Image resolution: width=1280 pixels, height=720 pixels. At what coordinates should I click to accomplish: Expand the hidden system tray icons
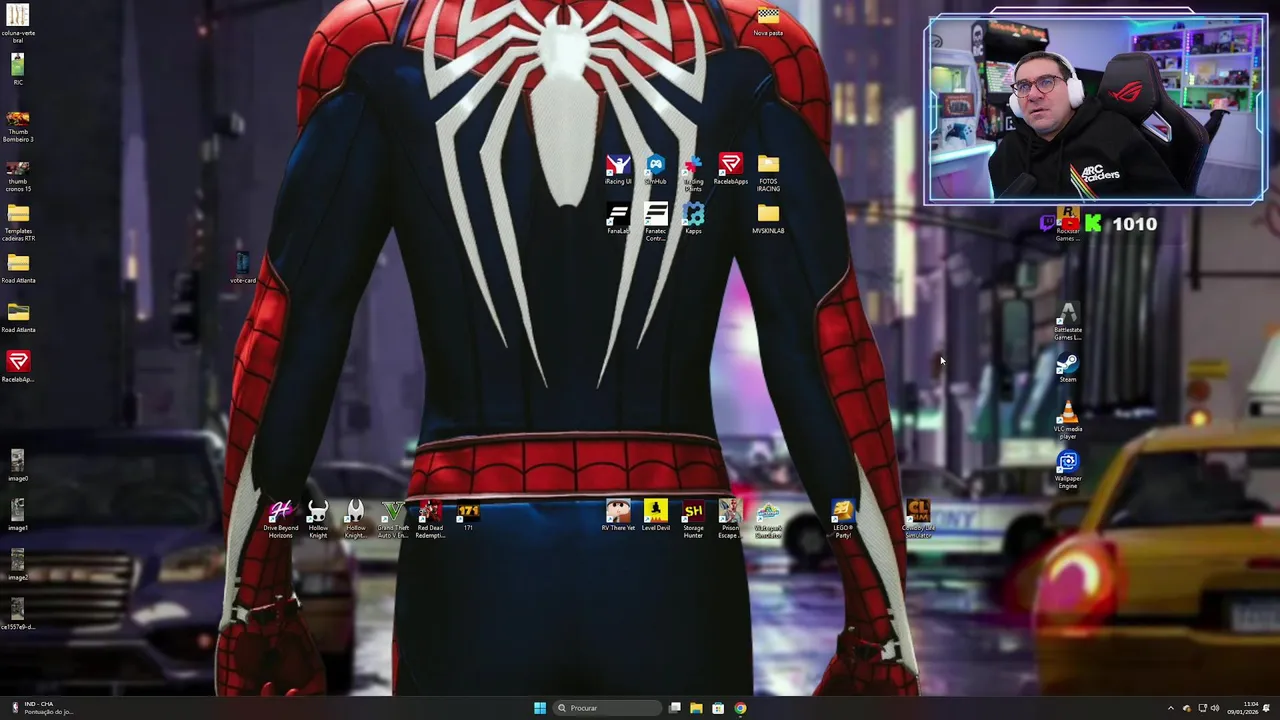[1171, 708]
